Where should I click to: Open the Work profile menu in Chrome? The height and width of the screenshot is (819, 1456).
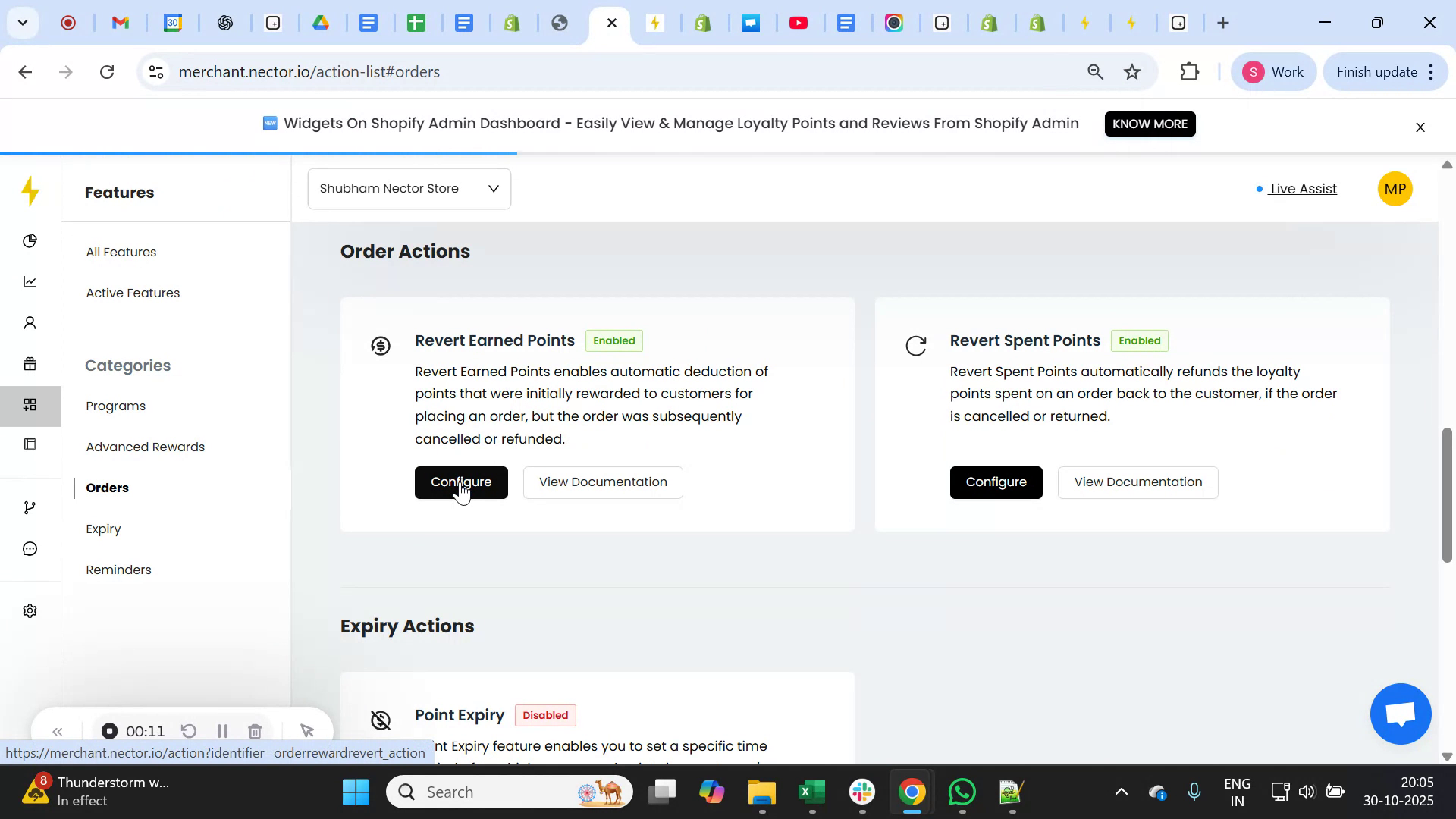tap(1273, 71)
